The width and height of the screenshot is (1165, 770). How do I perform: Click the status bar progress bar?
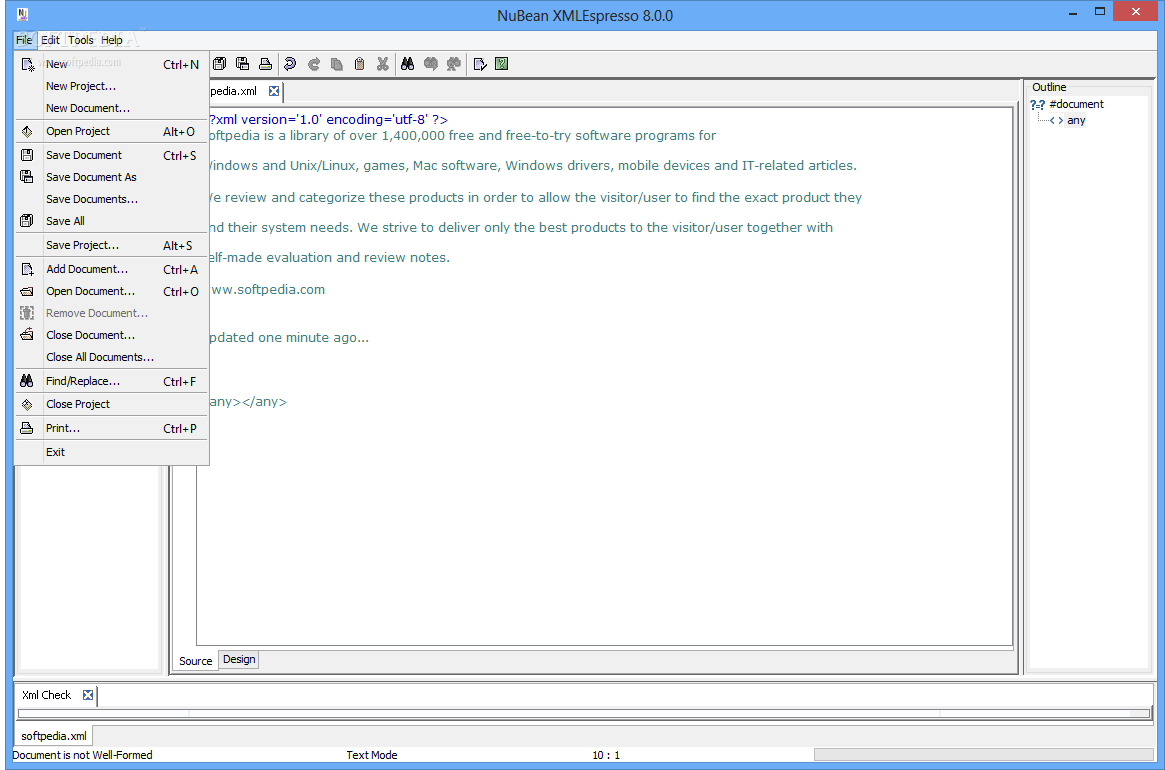pos(984,755)
